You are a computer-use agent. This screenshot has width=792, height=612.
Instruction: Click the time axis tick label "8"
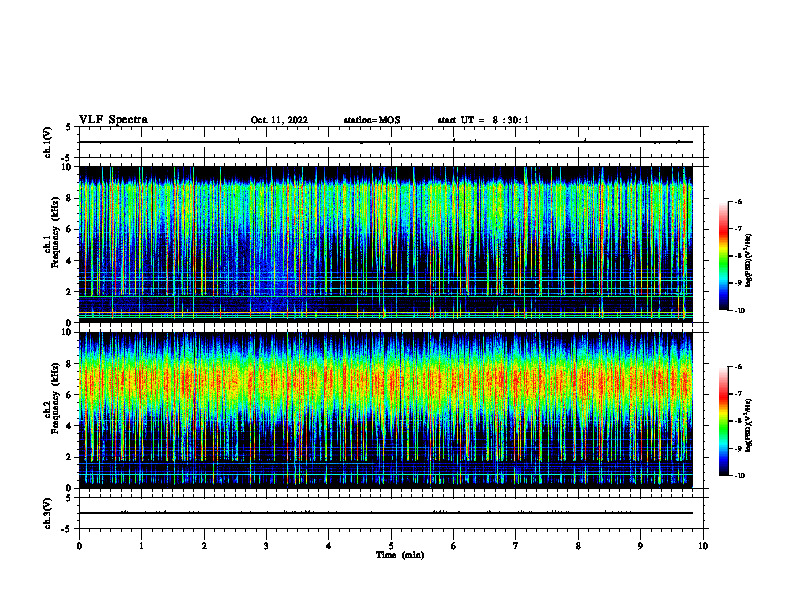click(x=578, y=546)
